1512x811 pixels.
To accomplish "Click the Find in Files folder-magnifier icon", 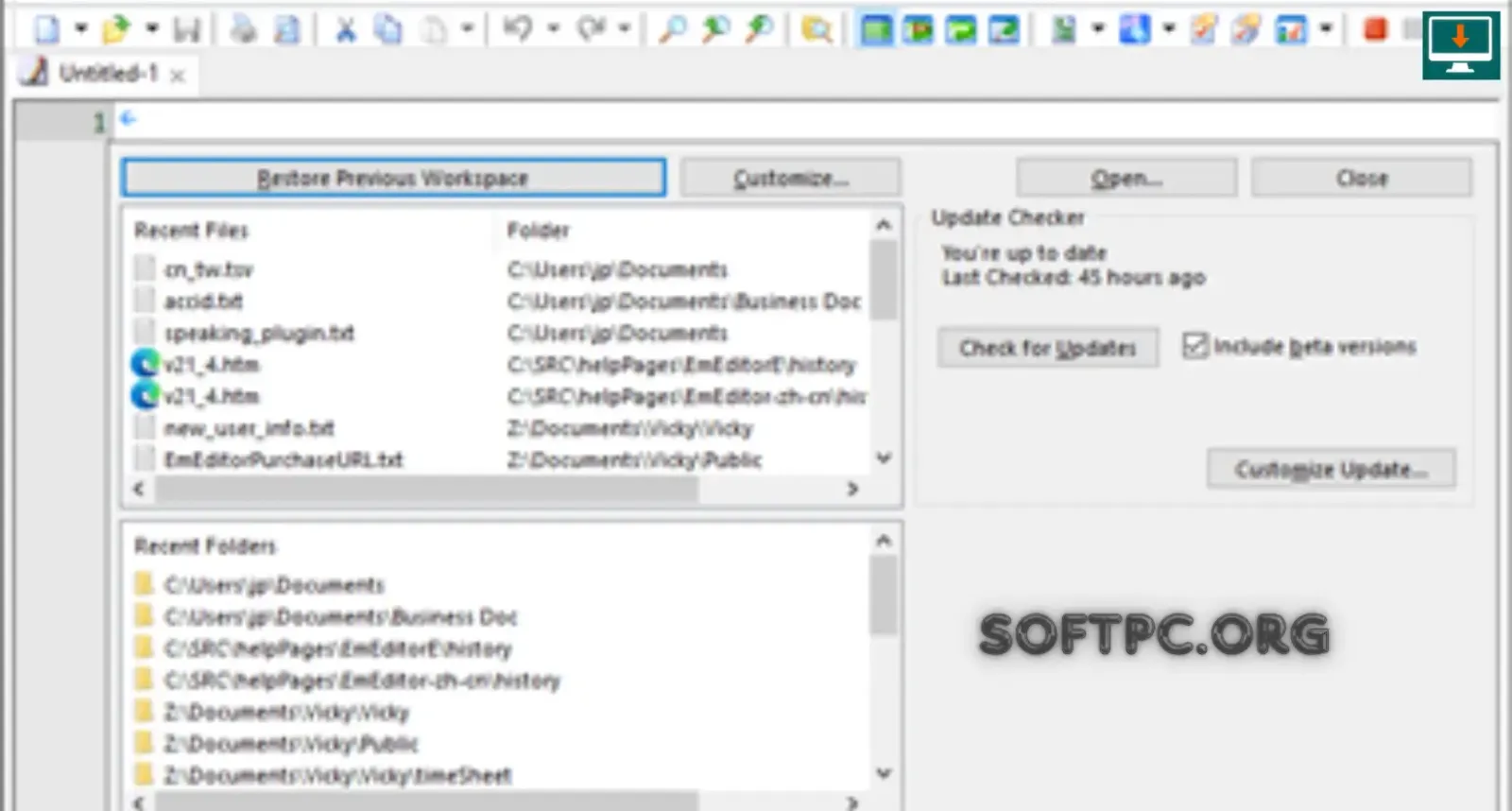I will tap(816, 29).
